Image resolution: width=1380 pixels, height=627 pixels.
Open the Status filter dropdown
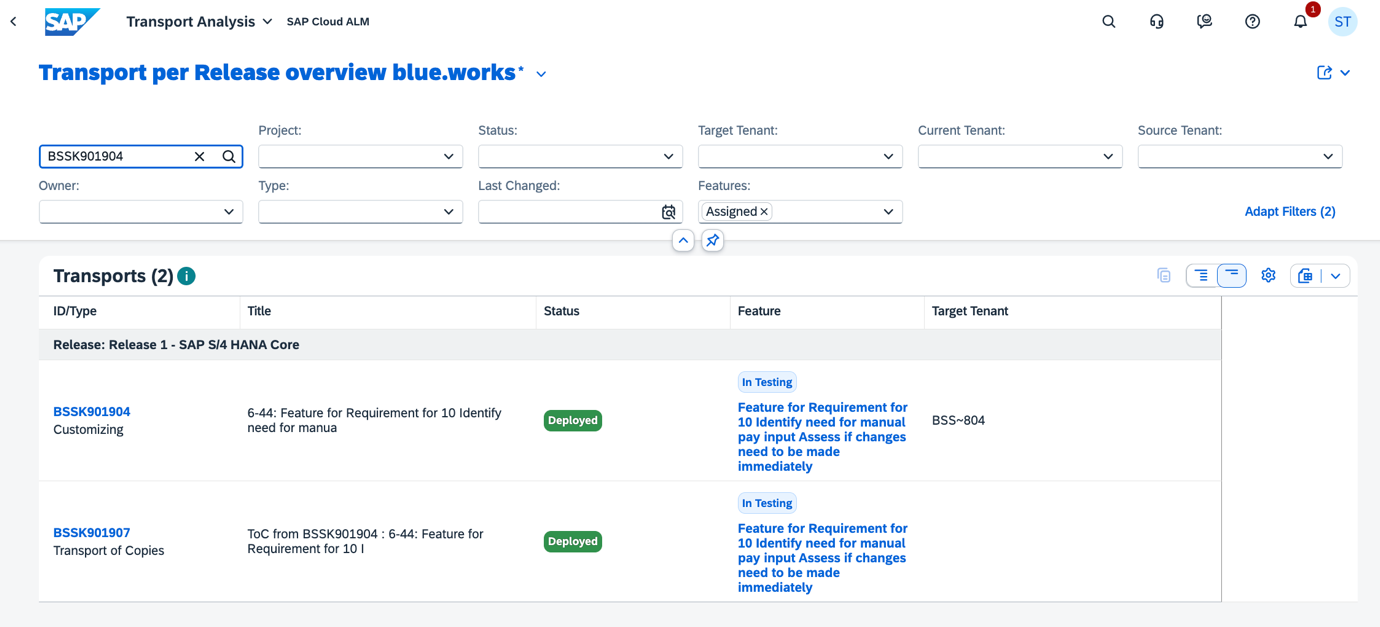point(667,156)
